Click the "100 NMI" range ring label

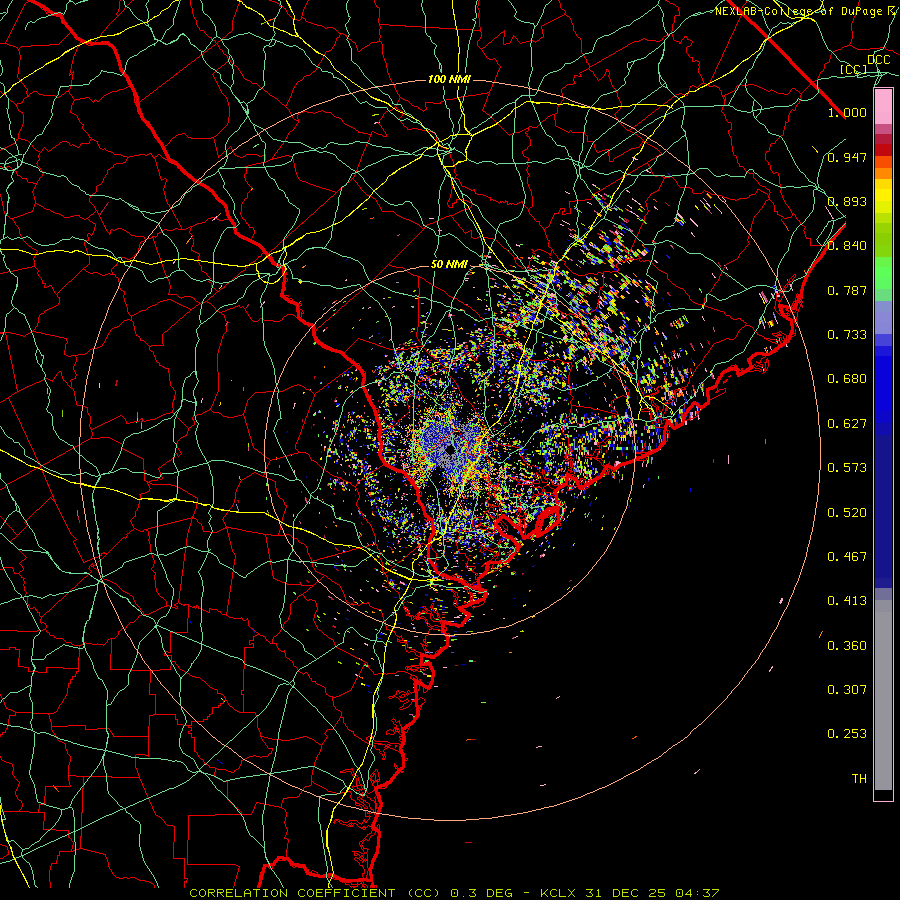pyautogui.click(x=449, y=79)
